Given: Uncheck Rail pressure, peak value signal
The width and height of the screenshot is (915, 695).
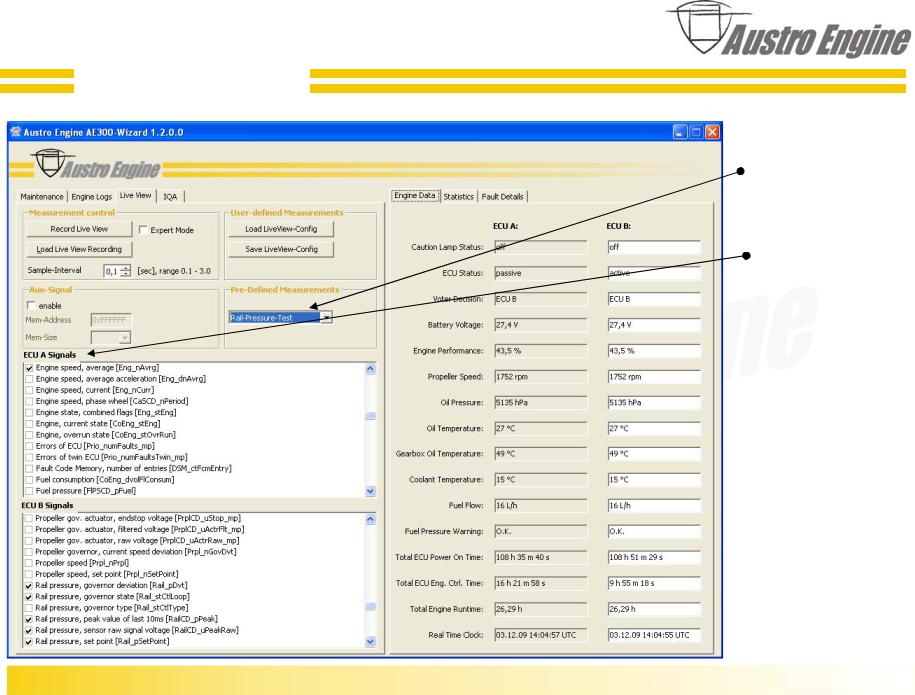Looking at the screenshot, I should (29, 619).
